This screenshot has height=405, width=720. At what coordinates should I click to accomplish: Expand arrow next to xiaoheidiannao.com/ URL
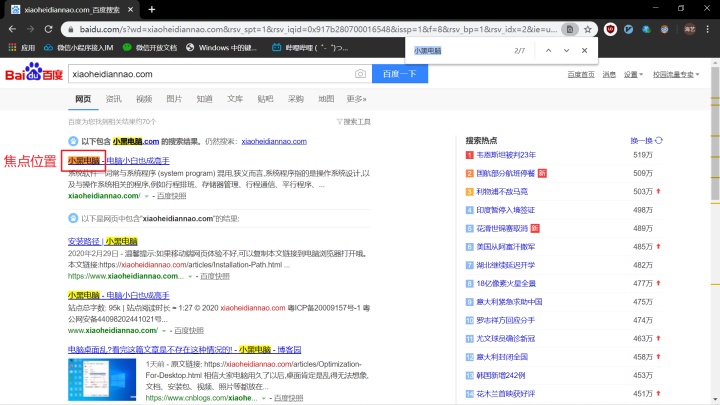click(146, 196)
